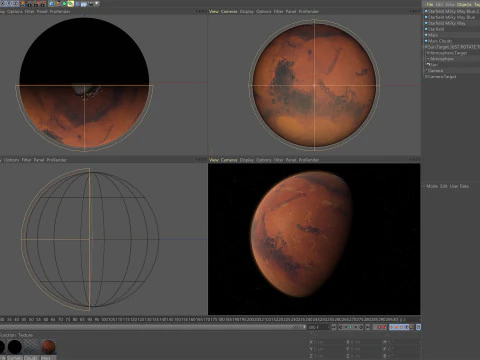Click frame 200 on the timeline ruler

252,319
